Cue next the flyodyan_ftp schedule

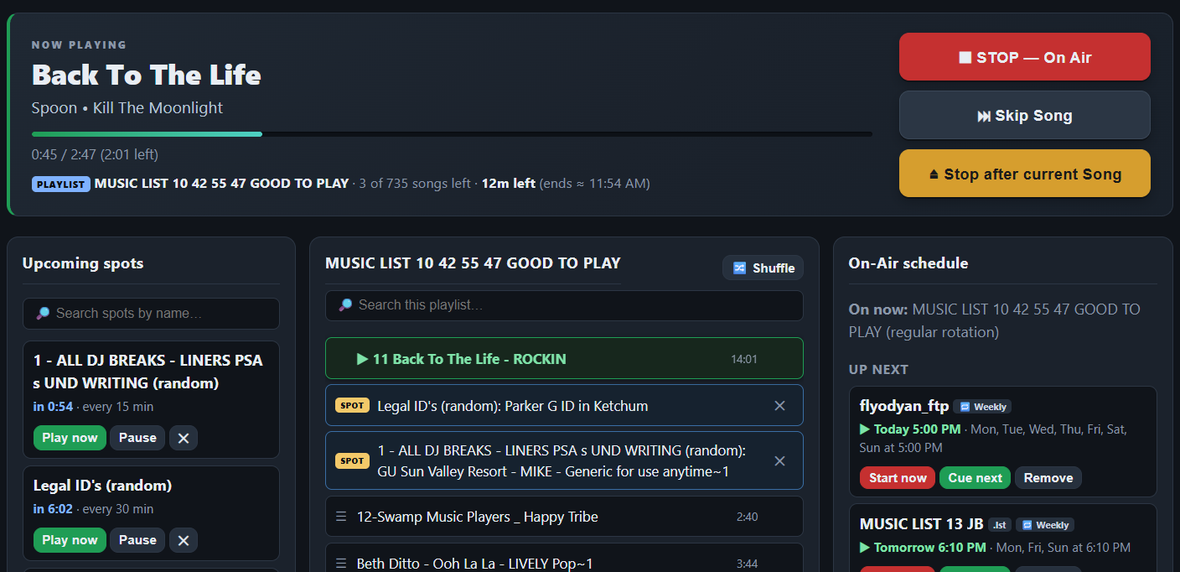click(x=975, y=478)
